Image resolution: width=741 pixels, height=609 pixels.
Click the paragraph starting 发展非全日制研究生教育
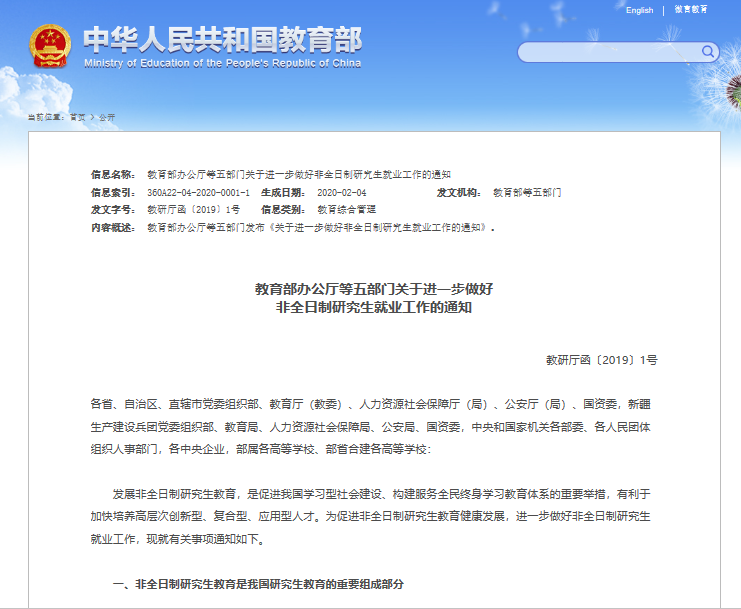(370, 516)
